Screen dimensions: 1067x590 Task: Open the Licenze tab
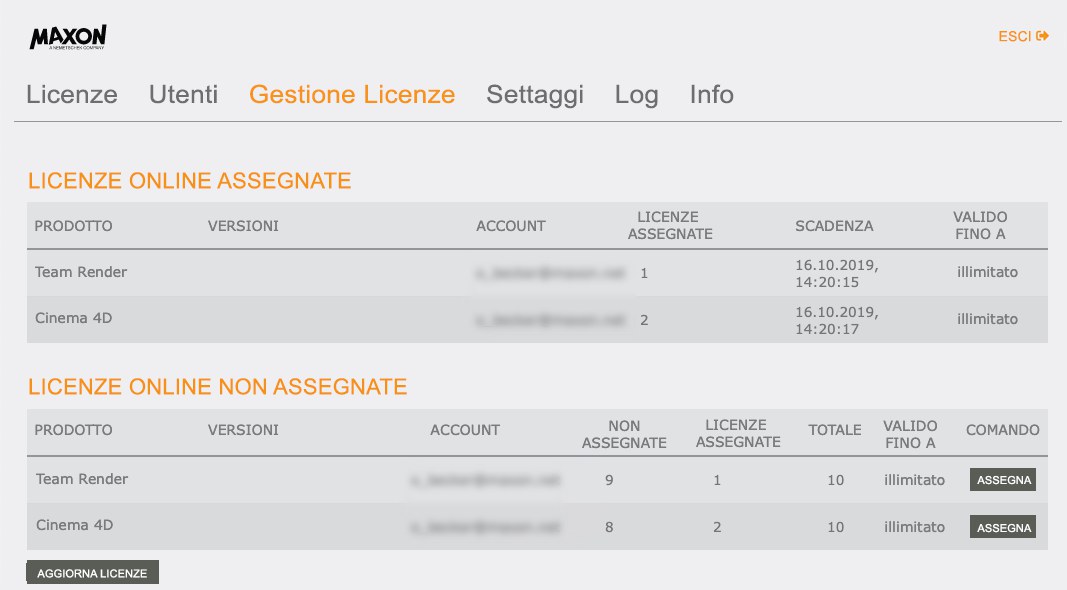[71, 95]
